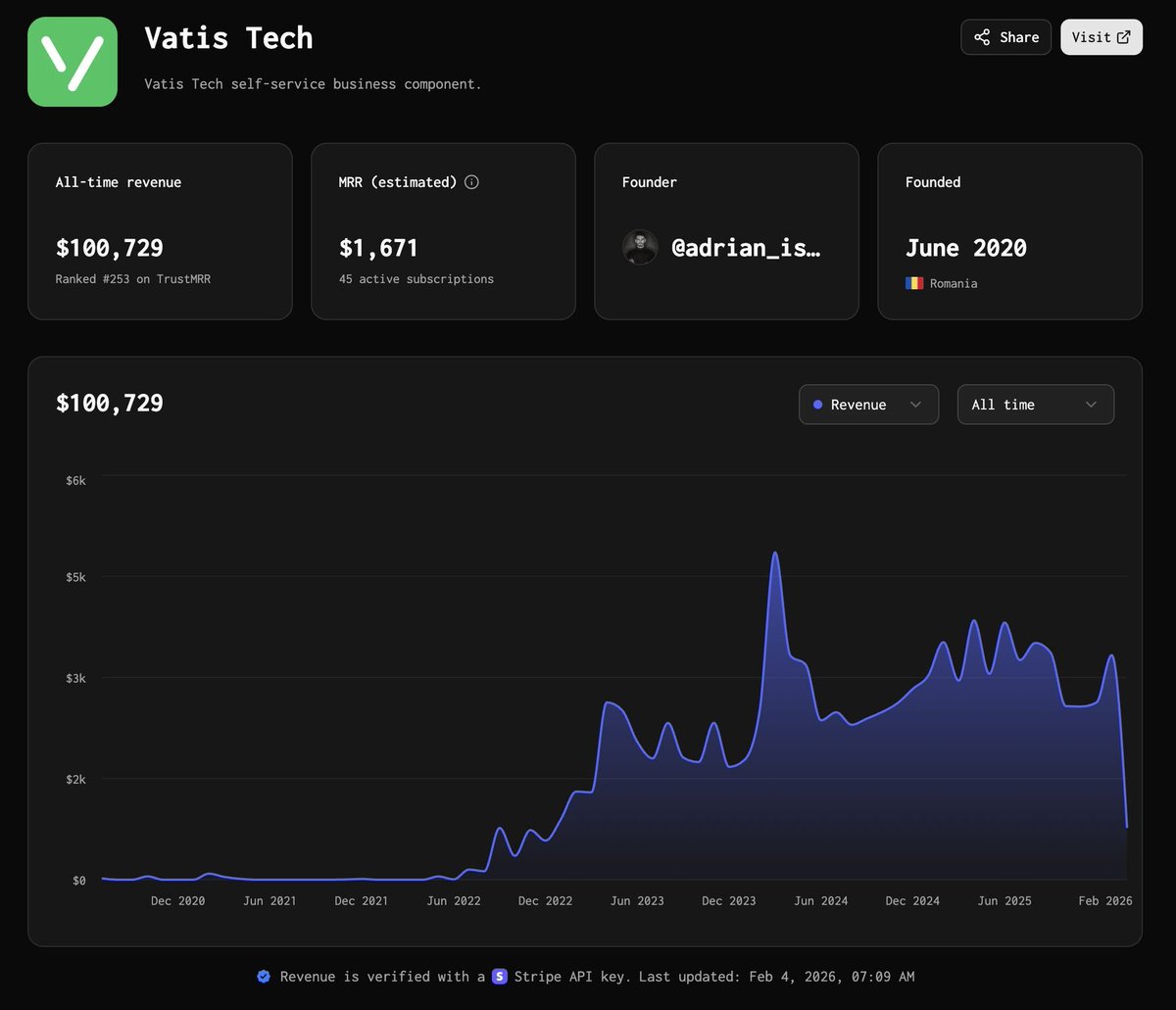Screen dimensions: 1176x1010
Task: Click the June 2020 founded date
Action: coord(966,248)
